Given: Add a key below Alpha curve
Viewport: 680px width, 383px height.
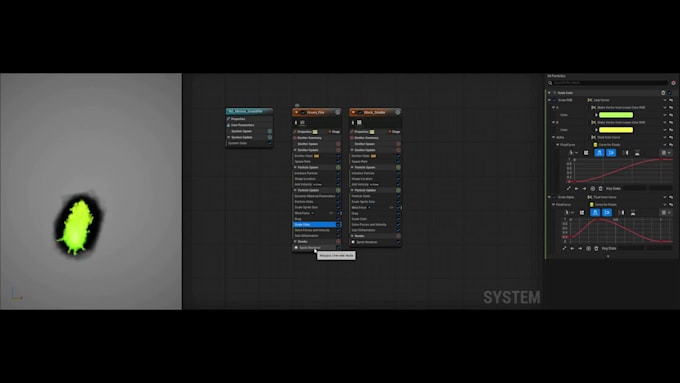Looking at the screenshot, I should click(592, 189).
